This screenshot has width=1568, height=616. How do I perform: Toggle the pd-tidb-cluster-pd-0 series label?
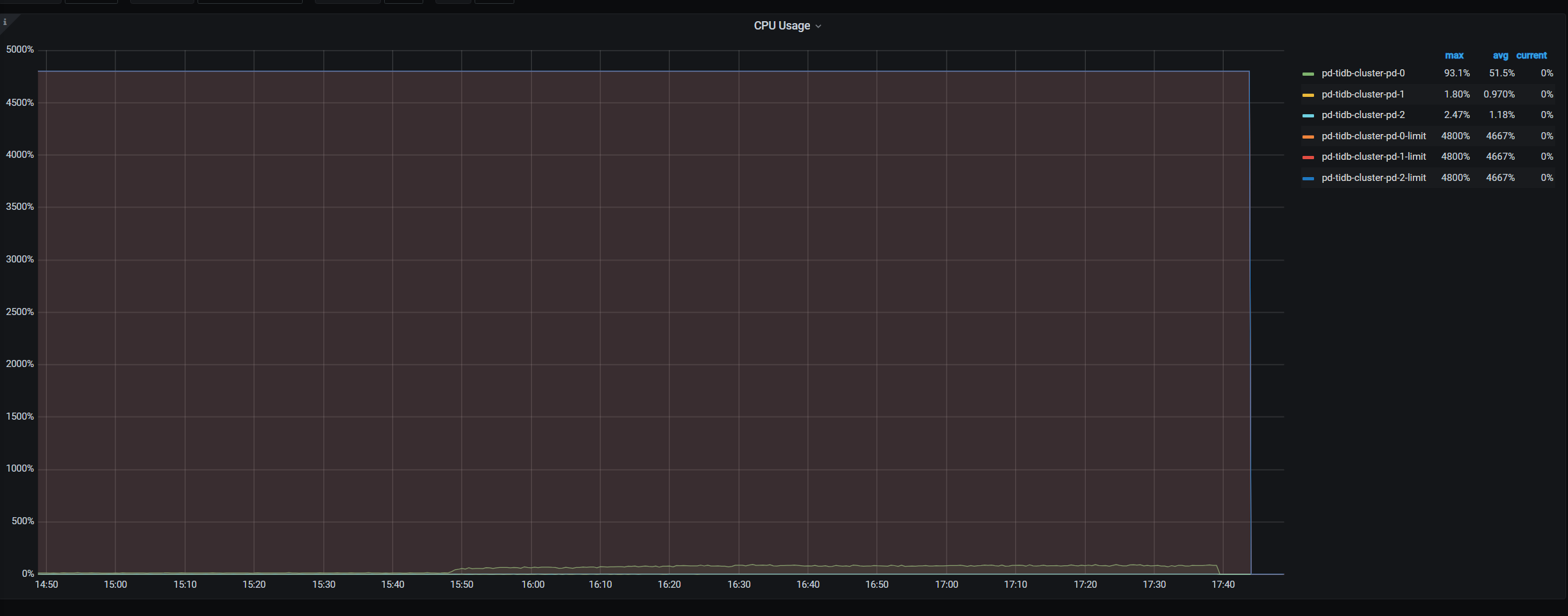point(1363,73)
